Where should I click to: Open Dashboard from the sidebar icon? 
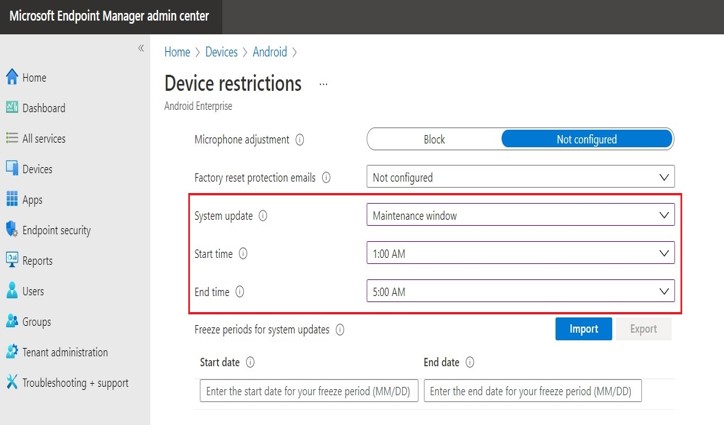click(x=12, y=108)
